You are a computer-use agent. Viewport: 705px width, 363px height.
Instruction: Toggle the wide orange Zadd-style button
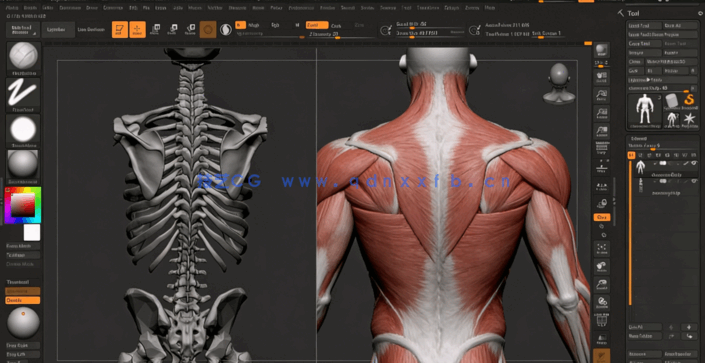coord(317,25)
